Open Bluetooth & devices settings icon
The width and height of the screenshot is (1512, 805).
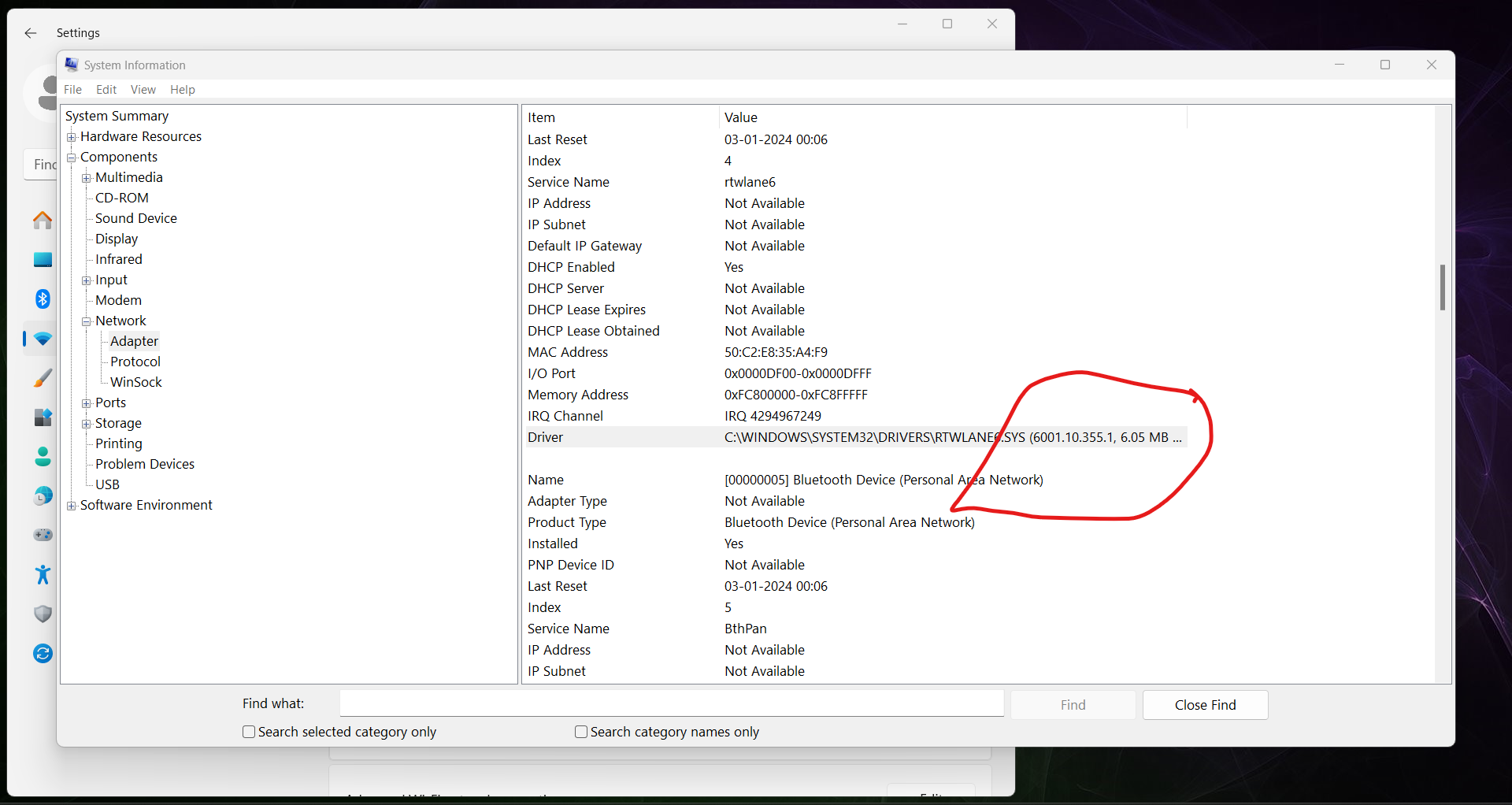43,299
